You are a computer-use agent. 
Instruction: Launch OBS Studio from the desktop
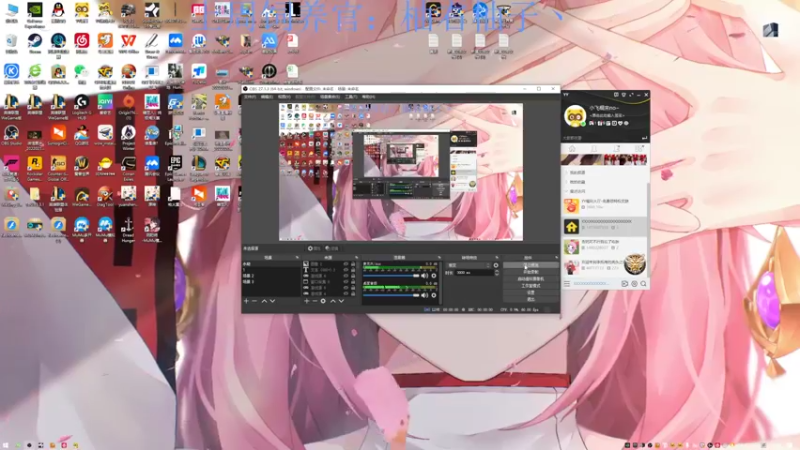(11, 135)
